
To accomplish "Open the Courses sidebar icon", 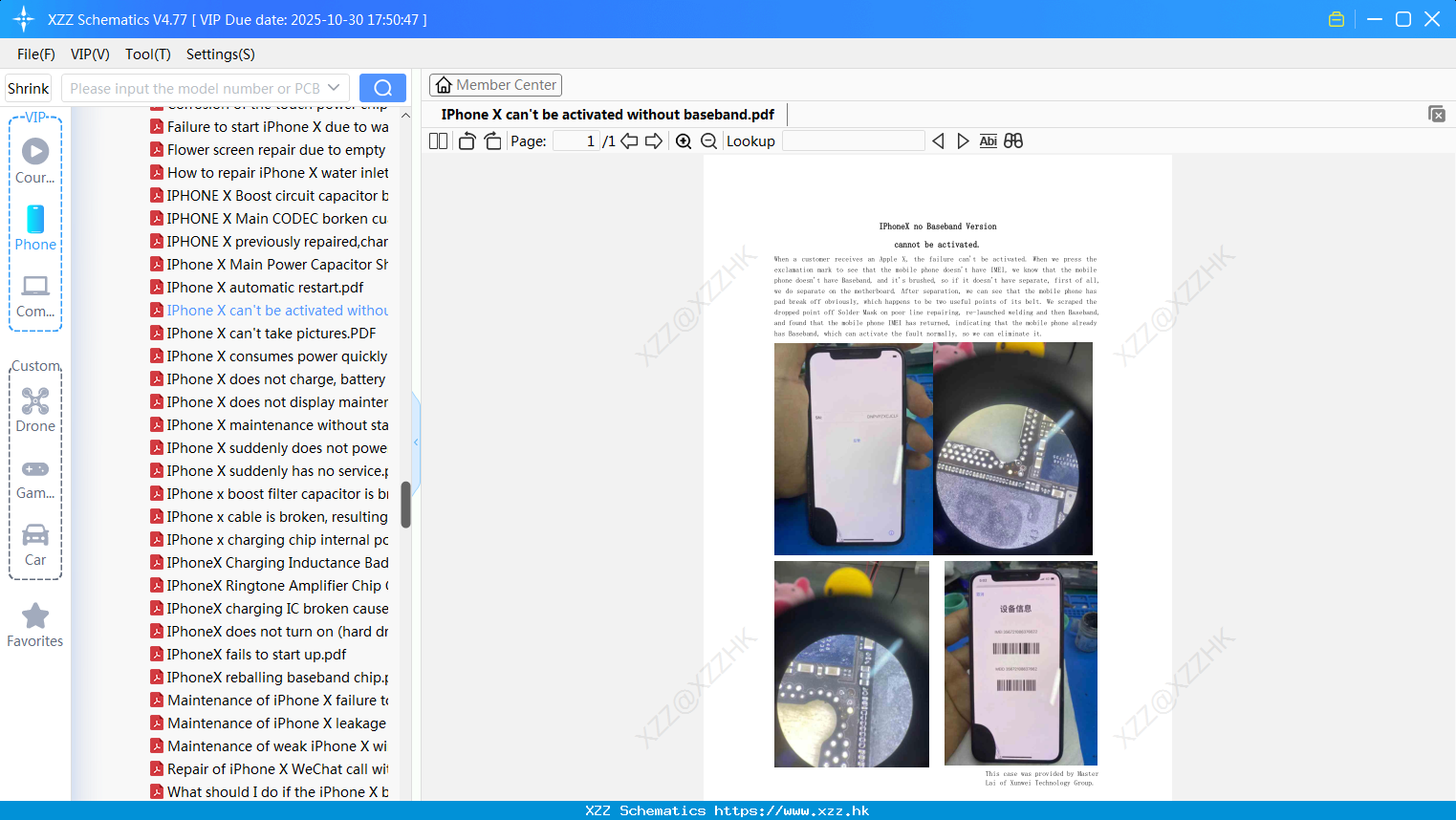I will [35, 161].
